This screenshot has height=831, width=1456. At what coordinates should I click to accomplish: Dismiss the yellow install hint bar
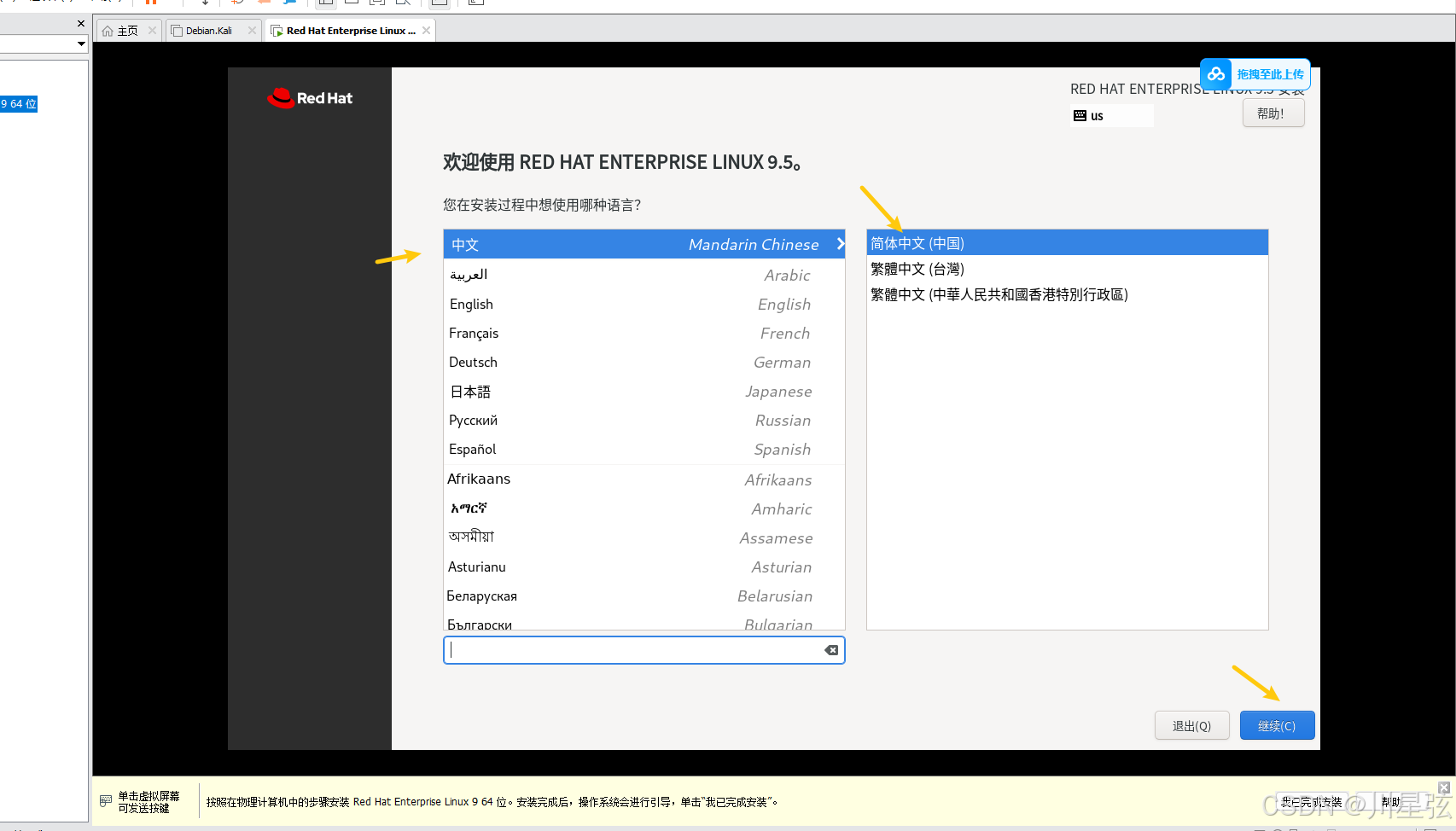(x=1444, y=787)
